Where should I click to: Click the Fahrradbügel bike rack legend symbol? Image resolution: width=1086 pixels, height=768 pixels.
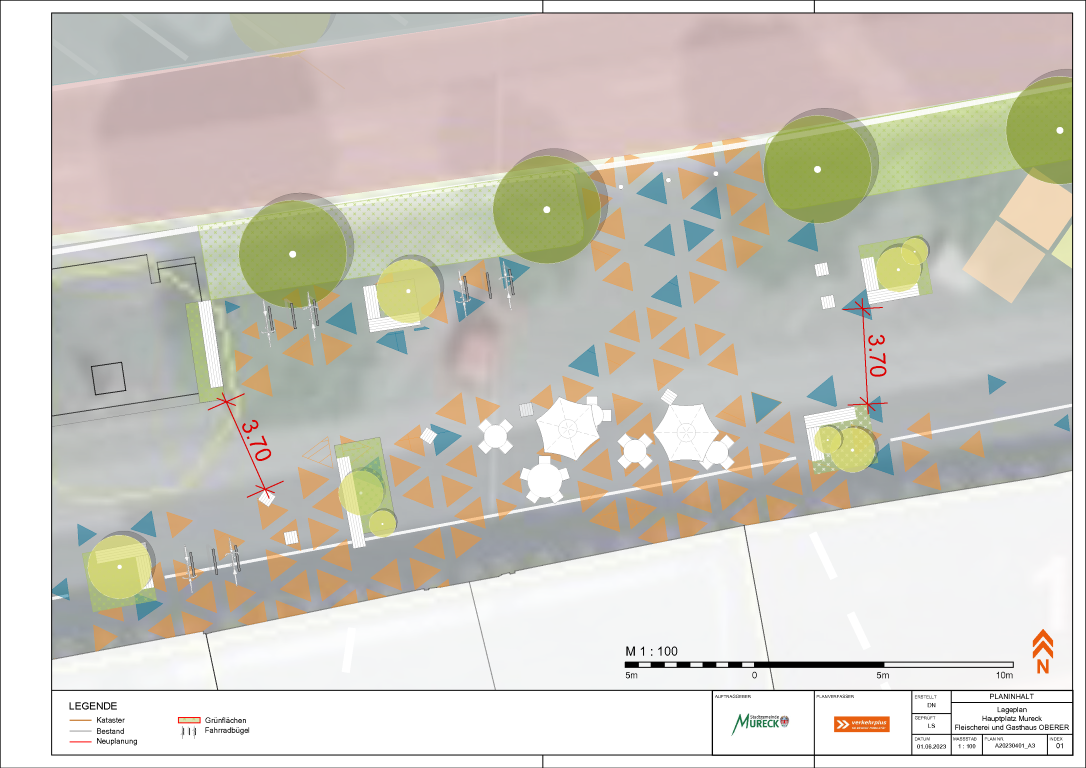(x=186, y=731)
